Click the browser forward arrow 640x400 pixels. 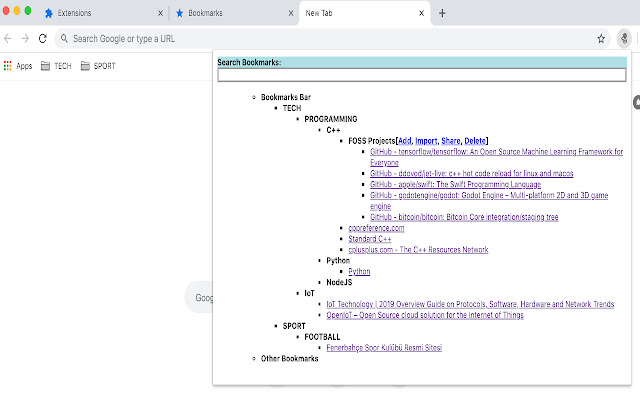tap(25, 38)
